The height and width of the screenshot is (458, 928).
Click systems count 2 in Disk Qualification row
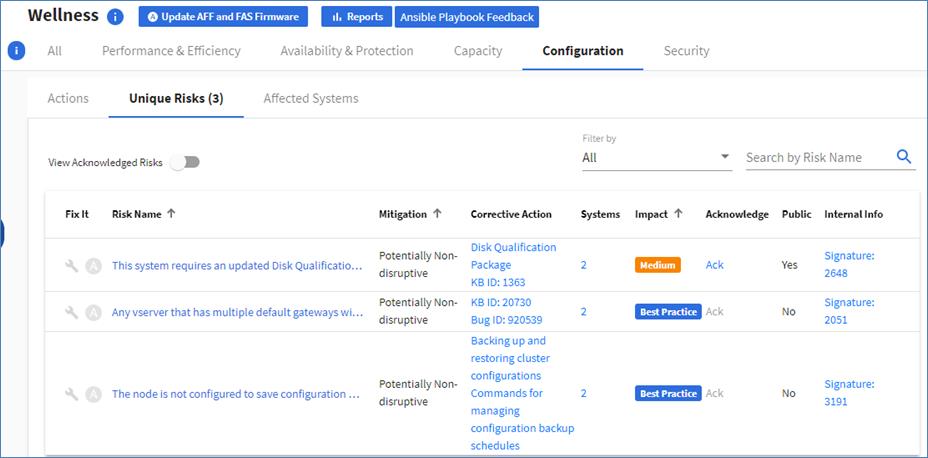[584, 265]
